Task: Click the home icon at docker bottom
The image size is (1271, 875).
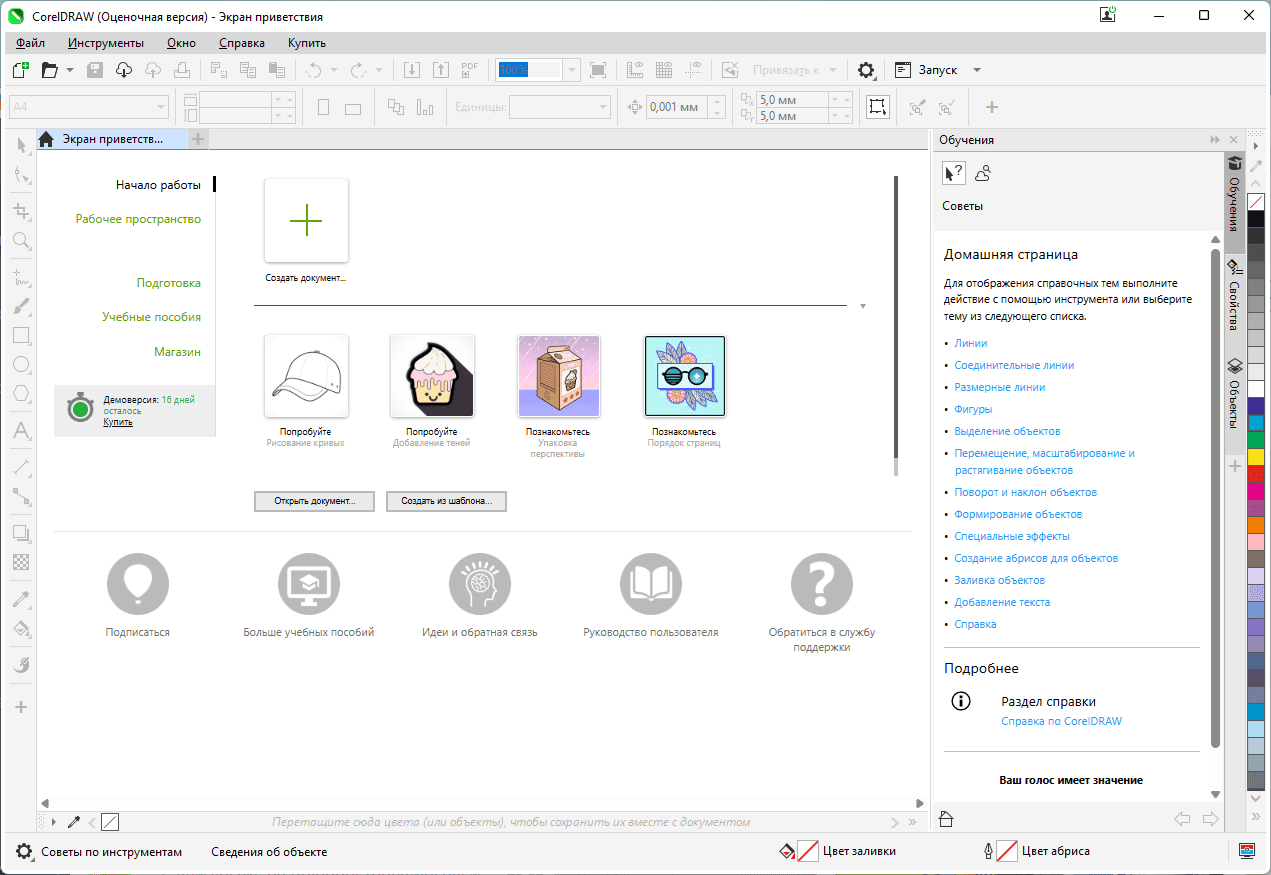Action: [946, 820]
